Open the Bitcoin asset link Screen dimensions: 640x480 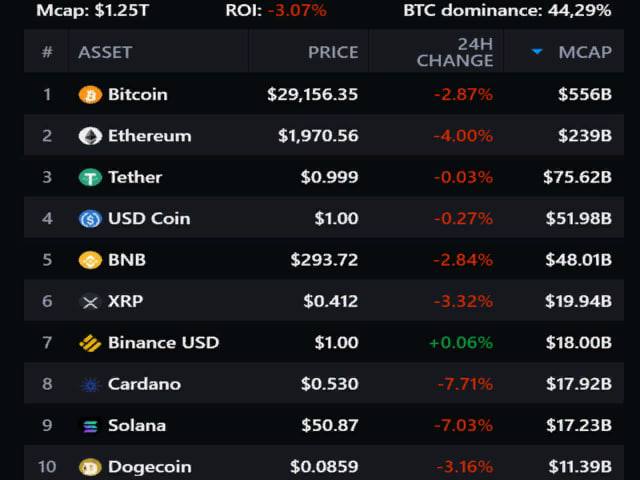(137, 95)
